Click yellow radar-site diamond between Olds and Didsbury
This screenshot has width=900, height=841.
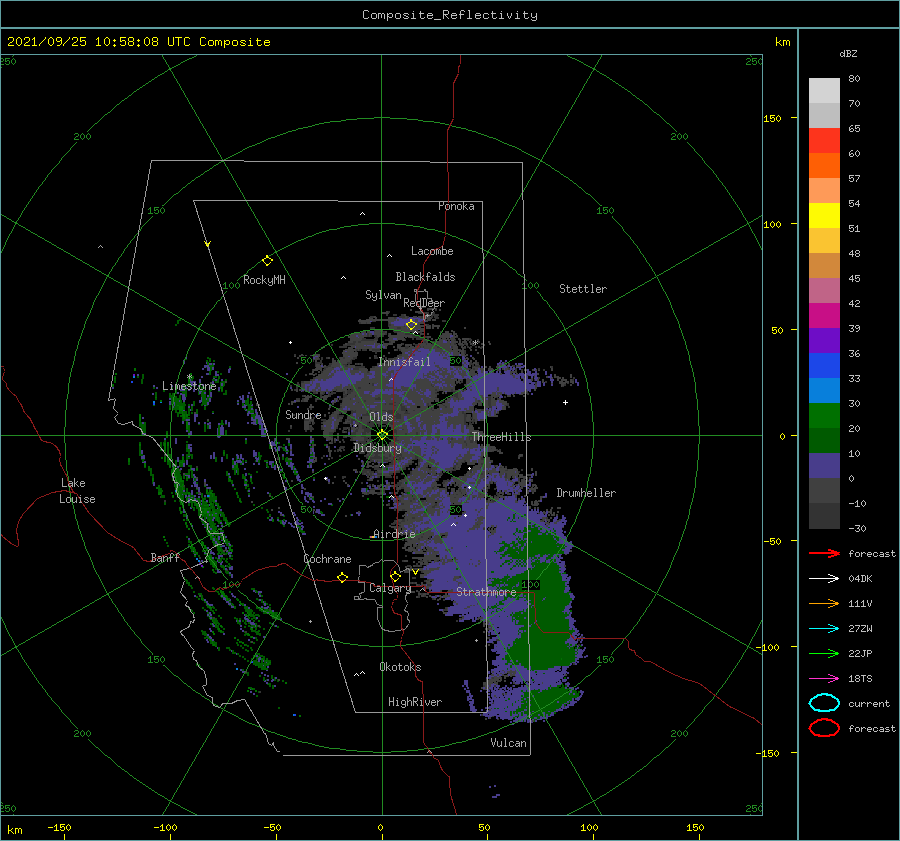click(382, 435)
